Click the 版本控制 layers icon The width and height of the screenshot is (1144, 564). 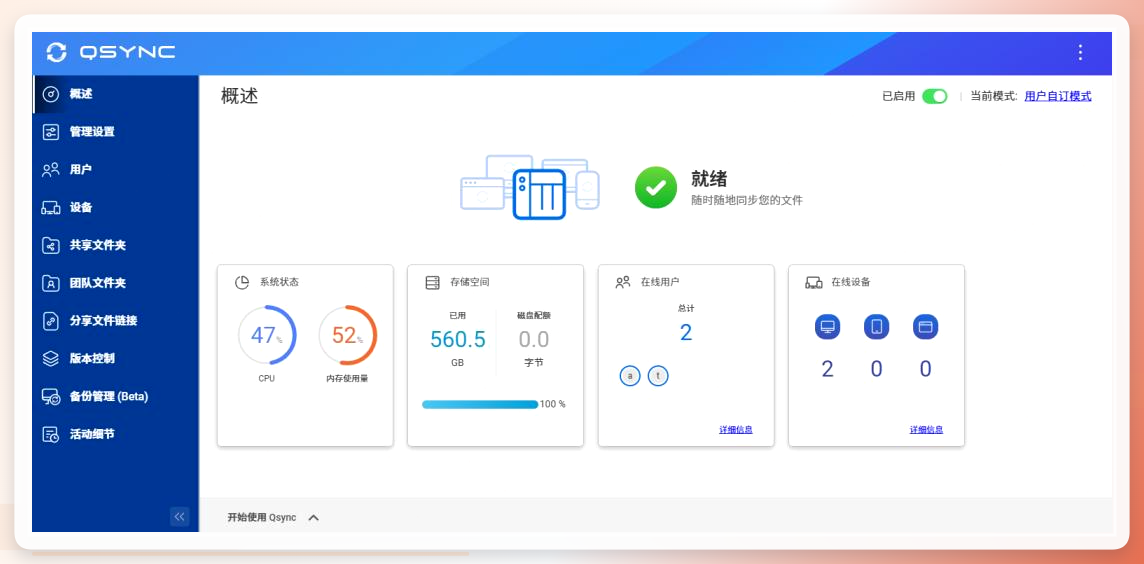(x=50, y=359)
